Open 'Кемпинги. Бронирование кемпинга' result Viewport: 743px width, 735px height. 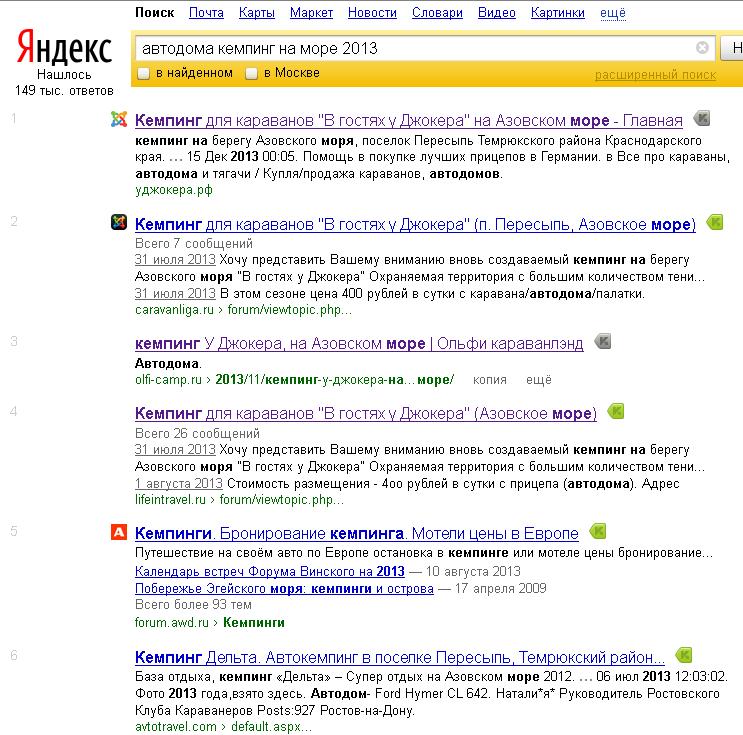(x=357, y=534)
